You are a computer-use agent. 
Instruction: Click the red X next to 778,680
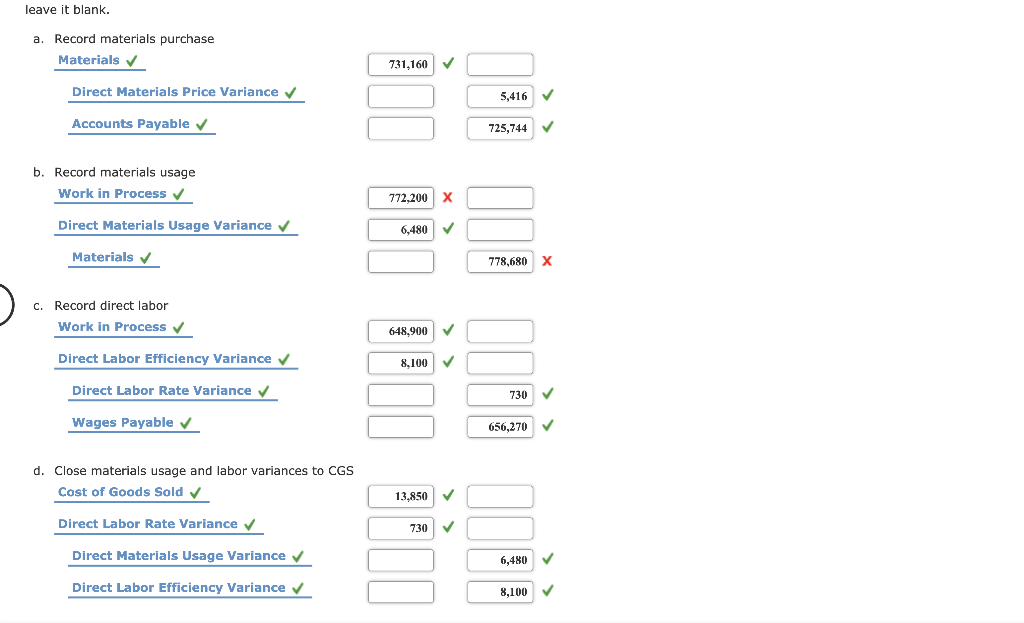click(x=547, y=261)
